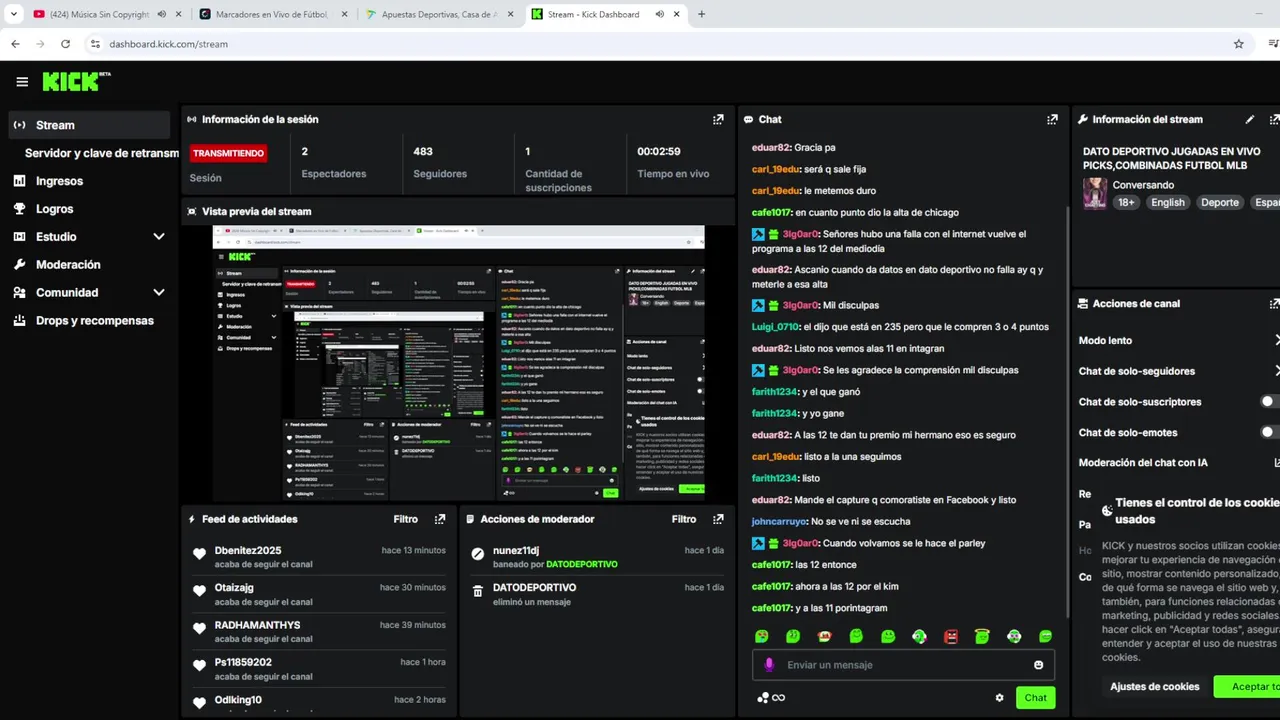
Task: Insert the hat-wearing emote with red cap
Action: pyautogui.click(x=825, y=636)
